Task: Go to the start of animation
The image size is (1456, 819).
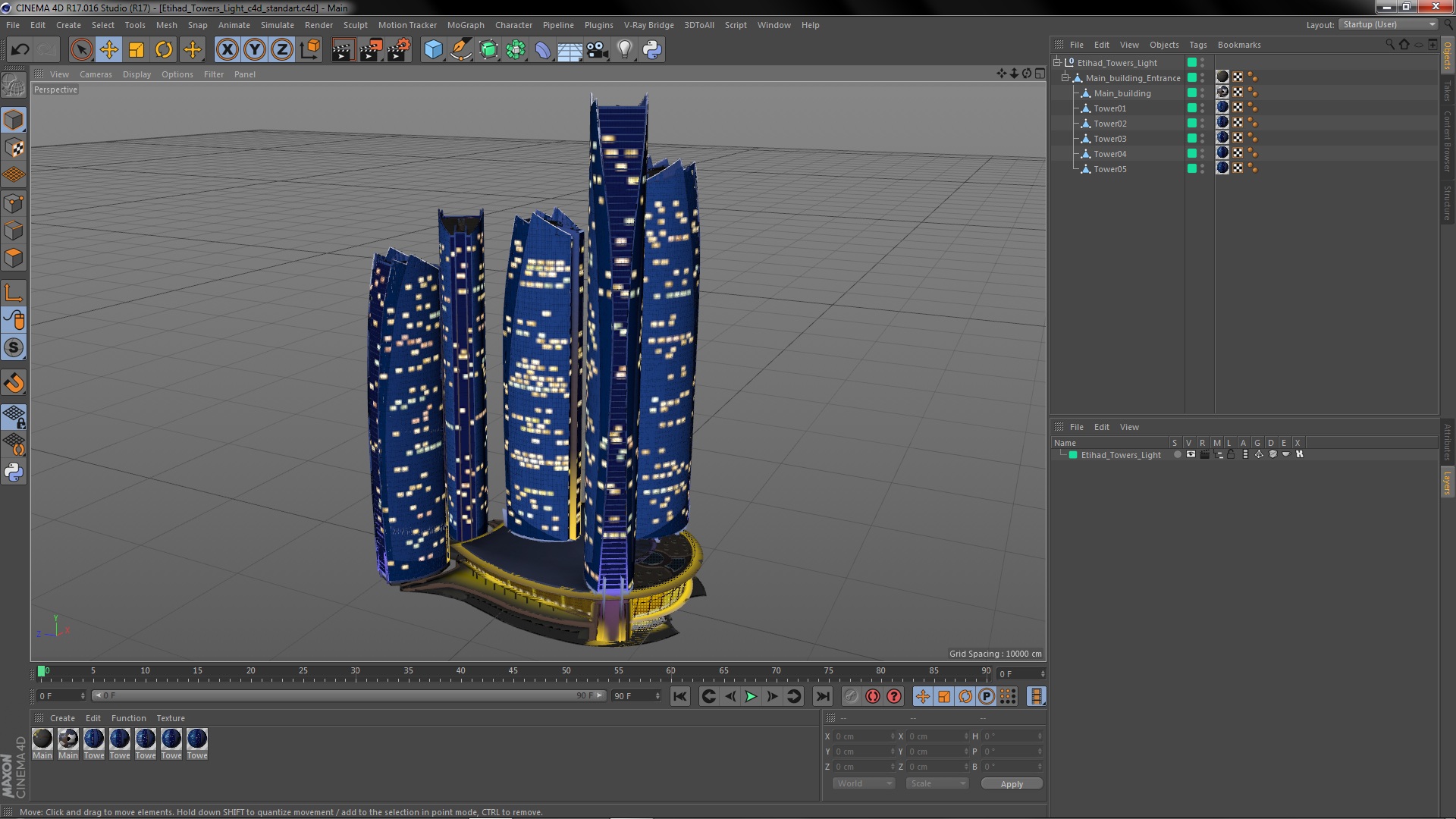Action: pos(680,696)
